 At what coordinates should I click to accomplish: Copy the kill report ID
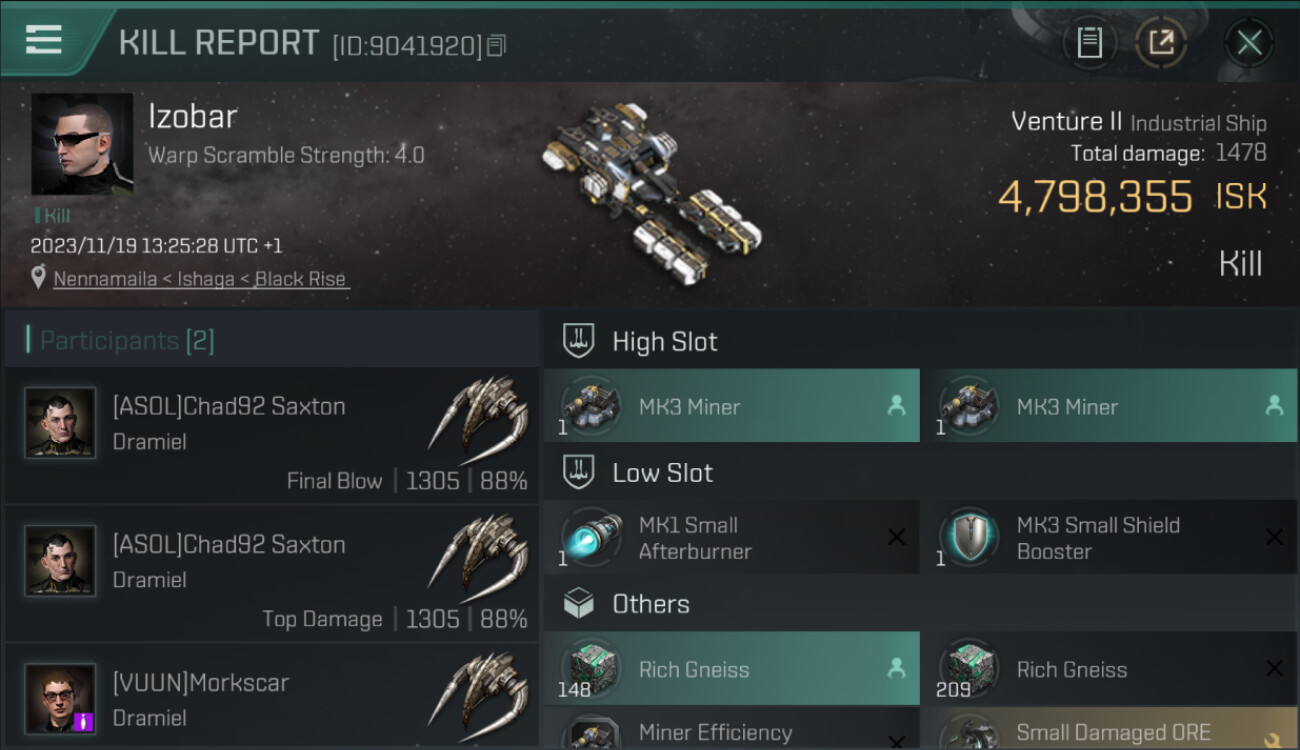[x=497, y=45]
